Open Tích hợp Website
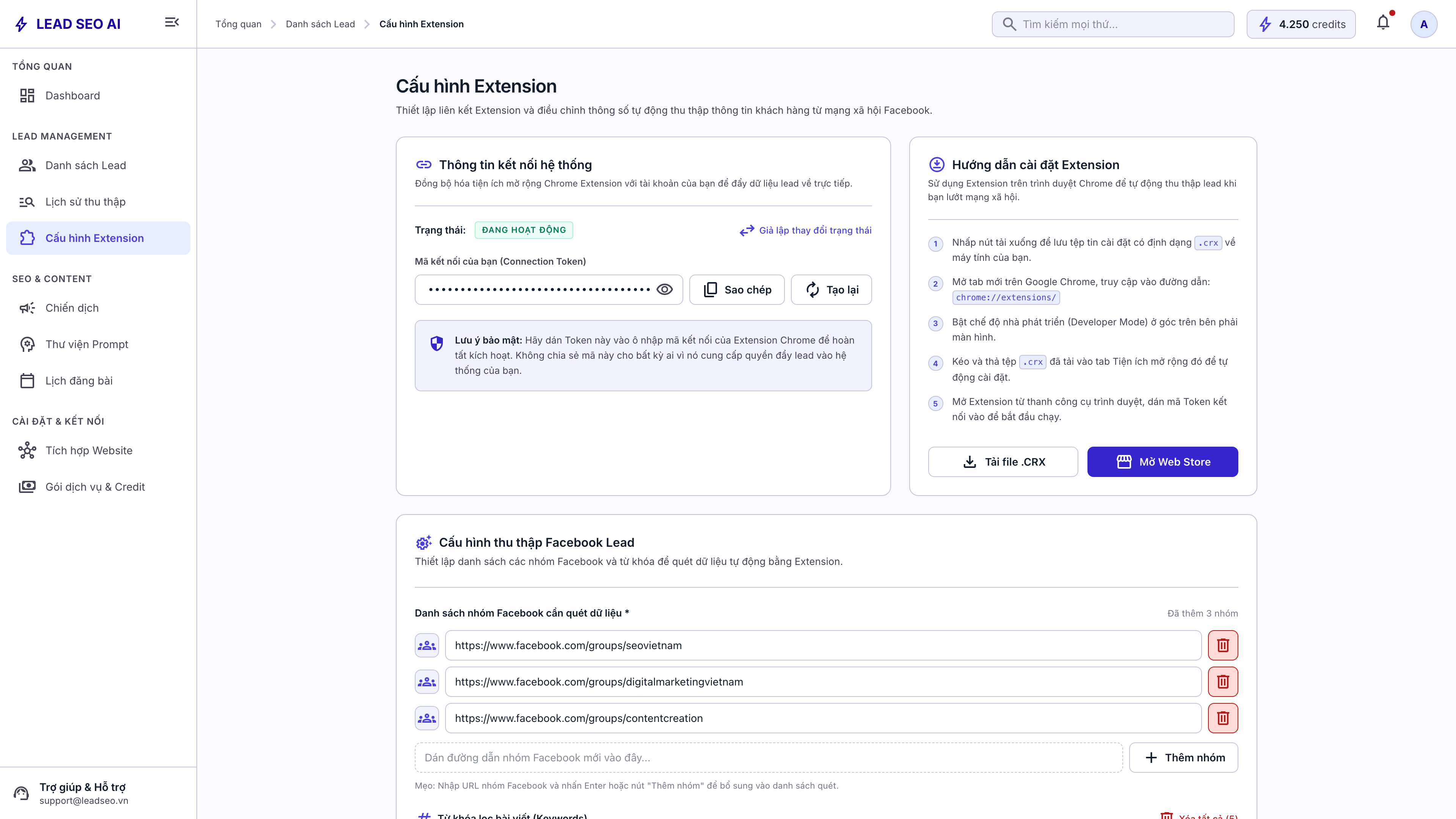This screenshot has height=819, width=1456. click(x=98, y=450)
